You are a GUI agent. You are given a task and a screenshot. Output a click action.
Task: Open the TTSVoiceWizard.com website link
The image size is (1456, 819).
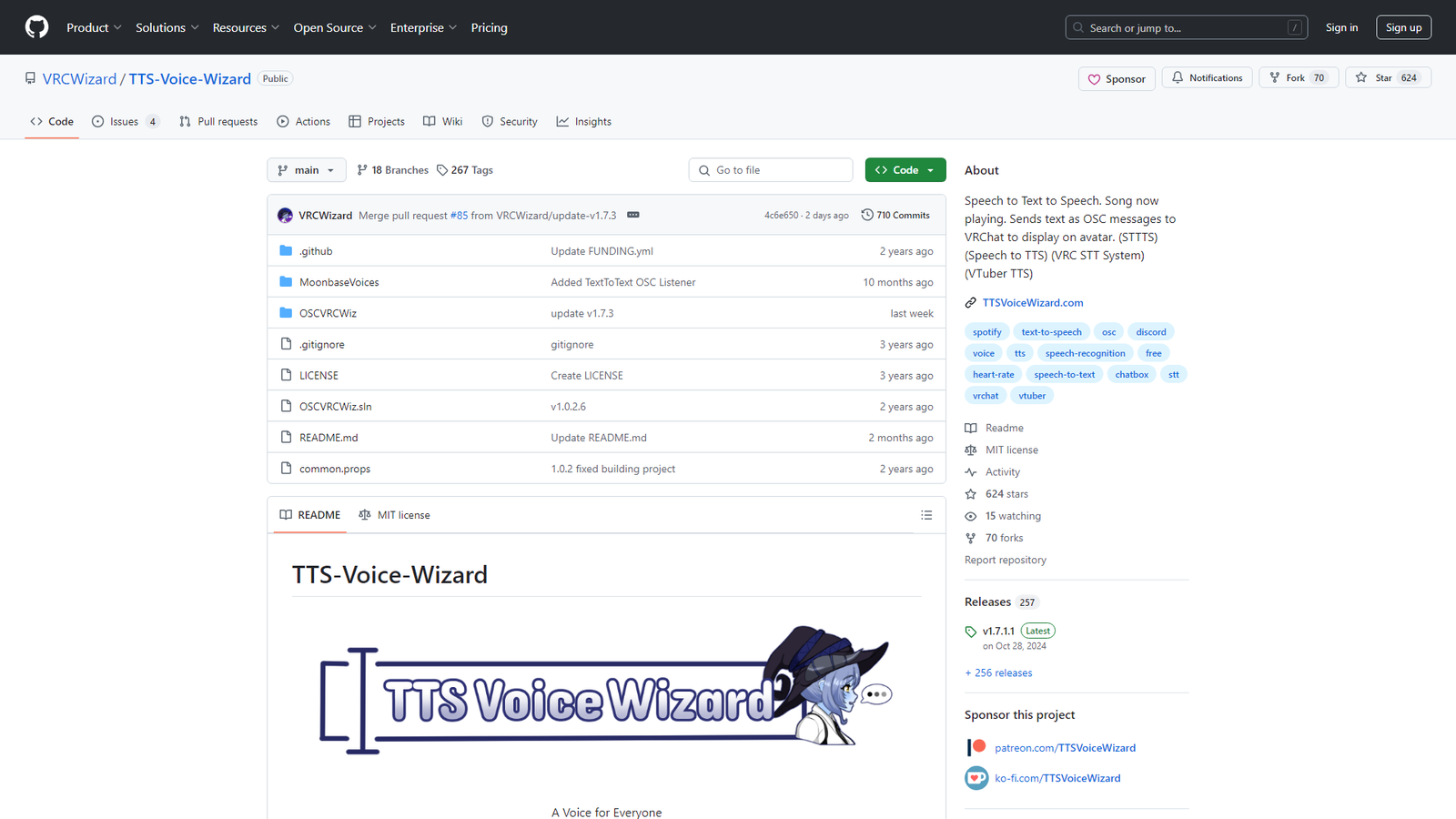point(1033,303)
